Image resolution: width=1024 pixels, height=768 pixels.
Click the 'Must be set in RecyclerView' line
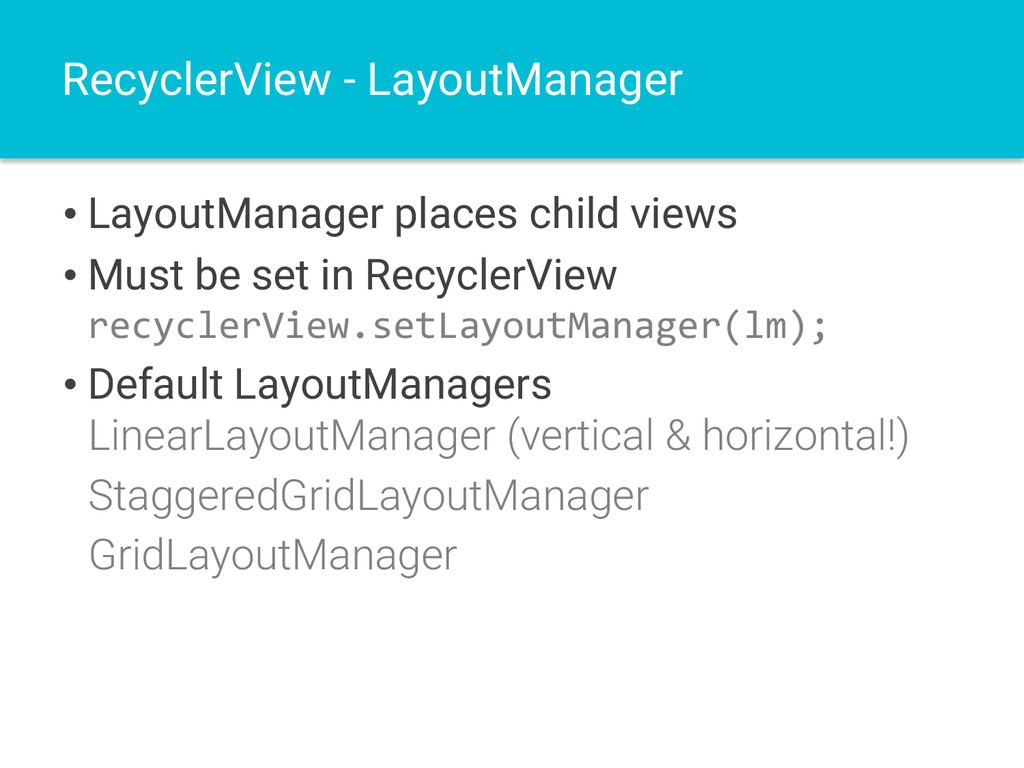tap(353, 275)
